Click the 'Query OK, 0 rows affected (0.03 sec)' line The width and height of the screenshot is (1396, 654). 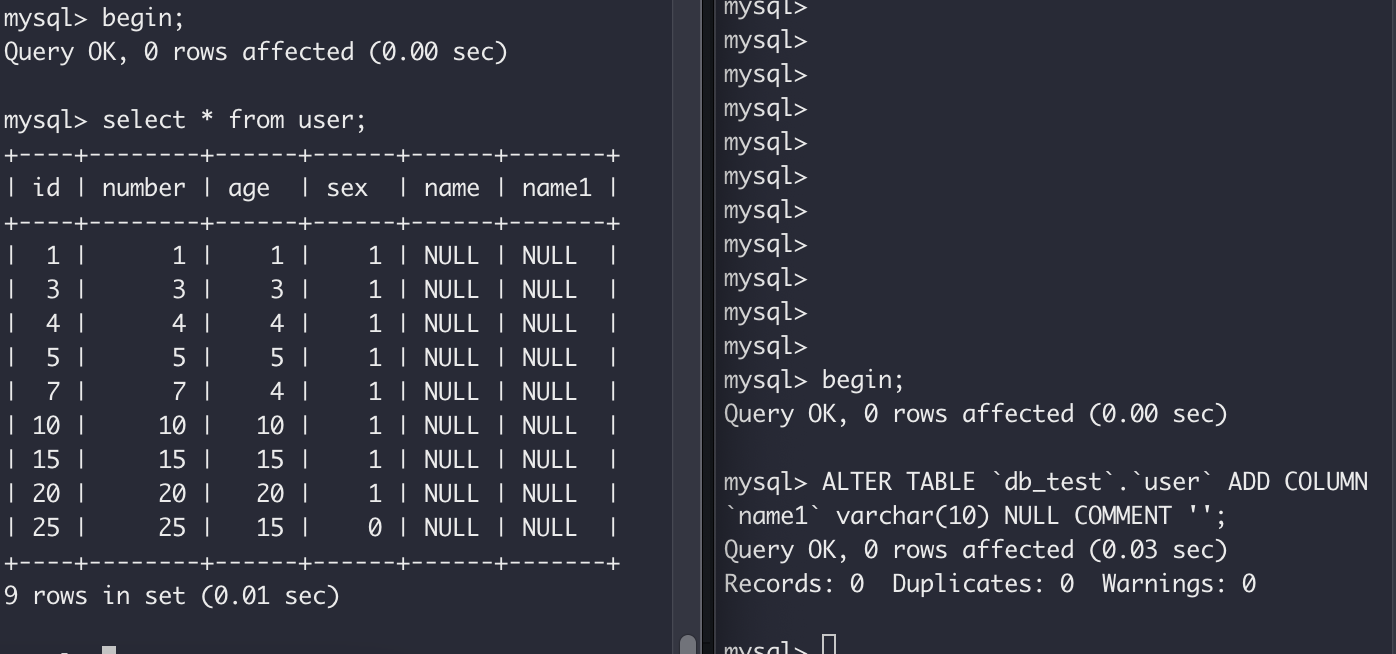point(976,550)
